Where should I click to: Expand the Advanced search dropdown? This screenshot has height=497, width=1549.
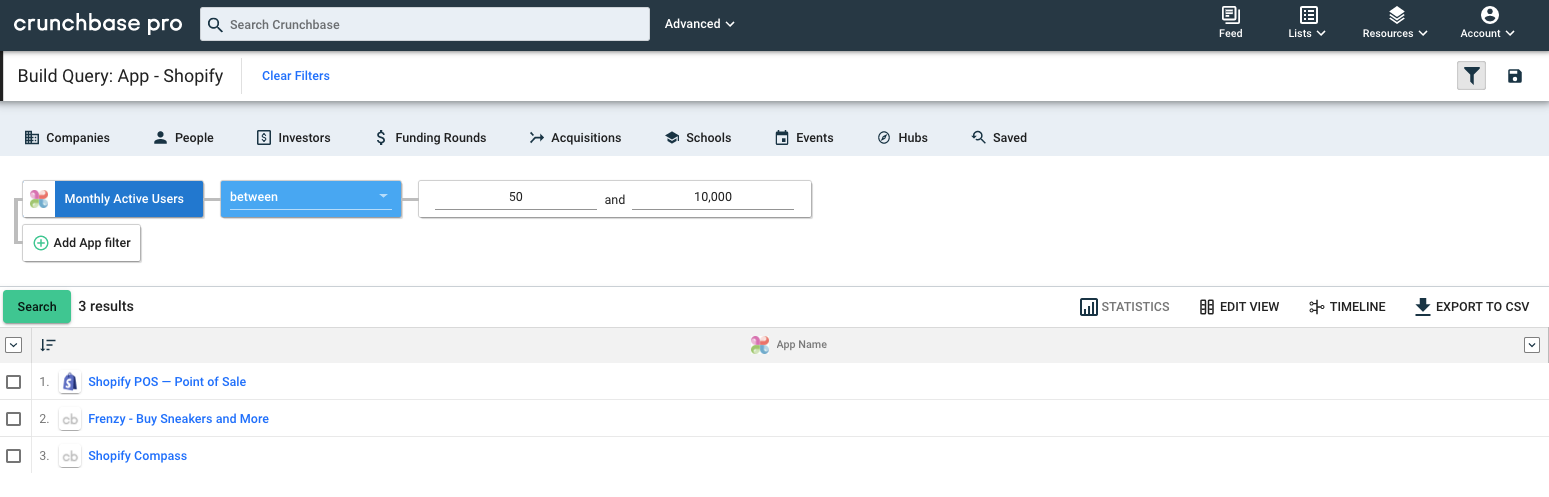click(x=700, y=24)
